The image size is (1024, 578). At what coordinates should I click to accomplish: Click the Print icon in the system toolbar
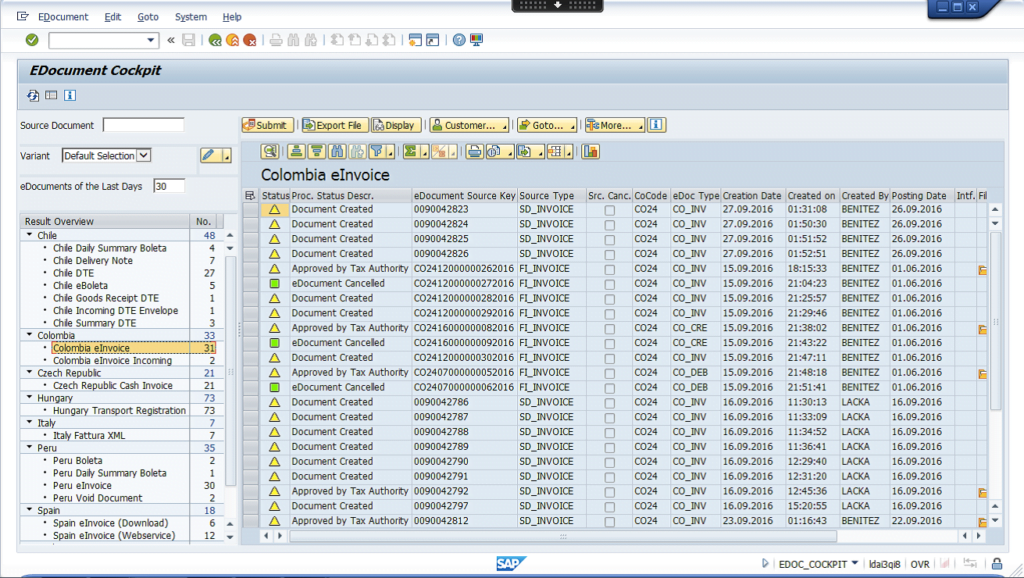pos(276,40)
